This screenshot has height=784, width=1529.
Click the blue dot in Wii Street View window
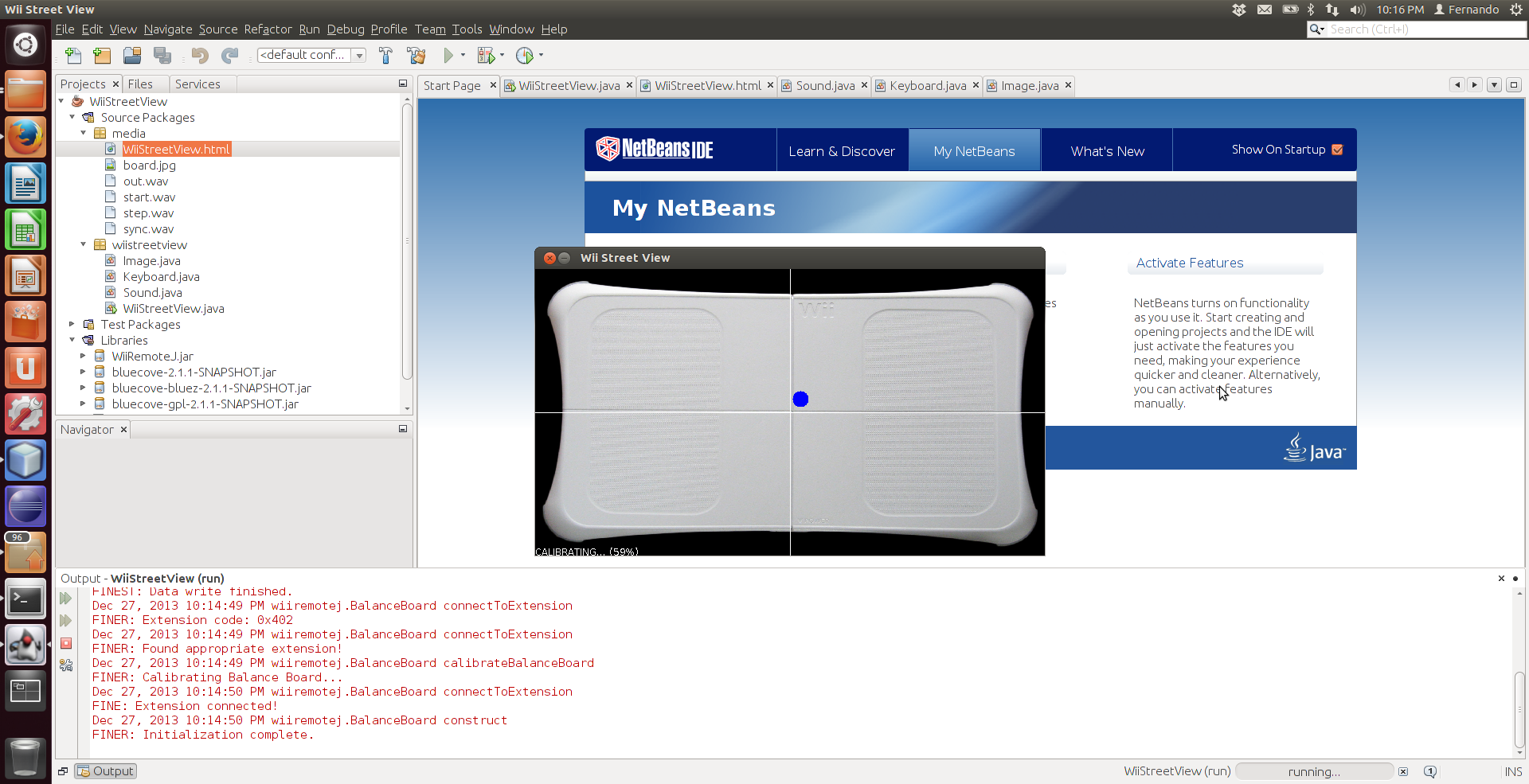(800, 399)
